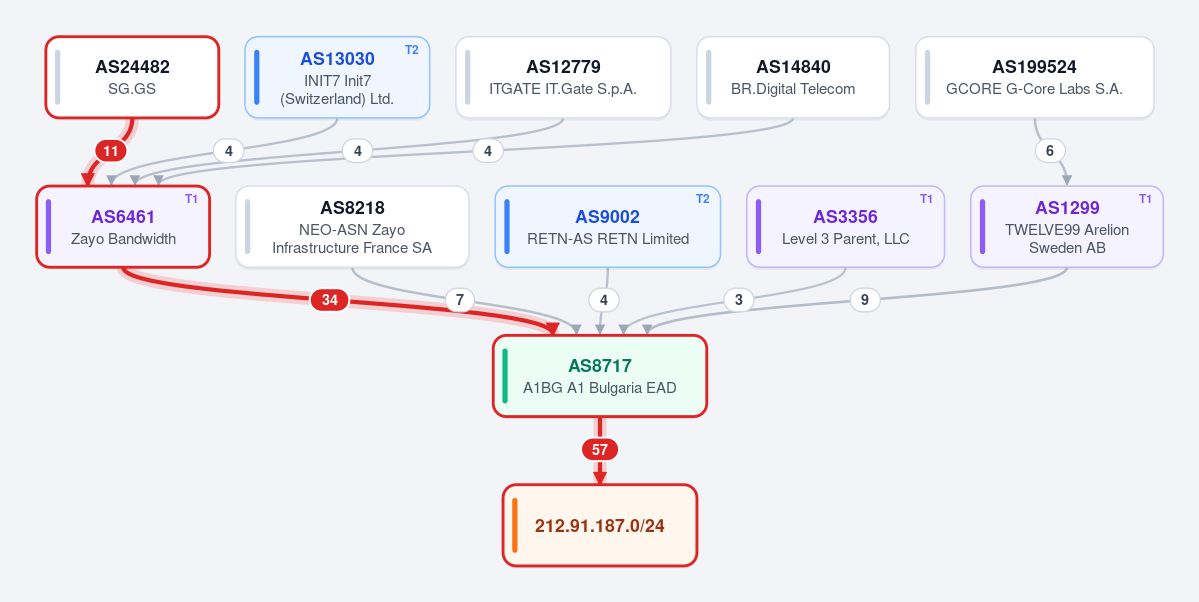Select the AS199524 GCORE node

pyautogui.click(x=1035, y=77)
